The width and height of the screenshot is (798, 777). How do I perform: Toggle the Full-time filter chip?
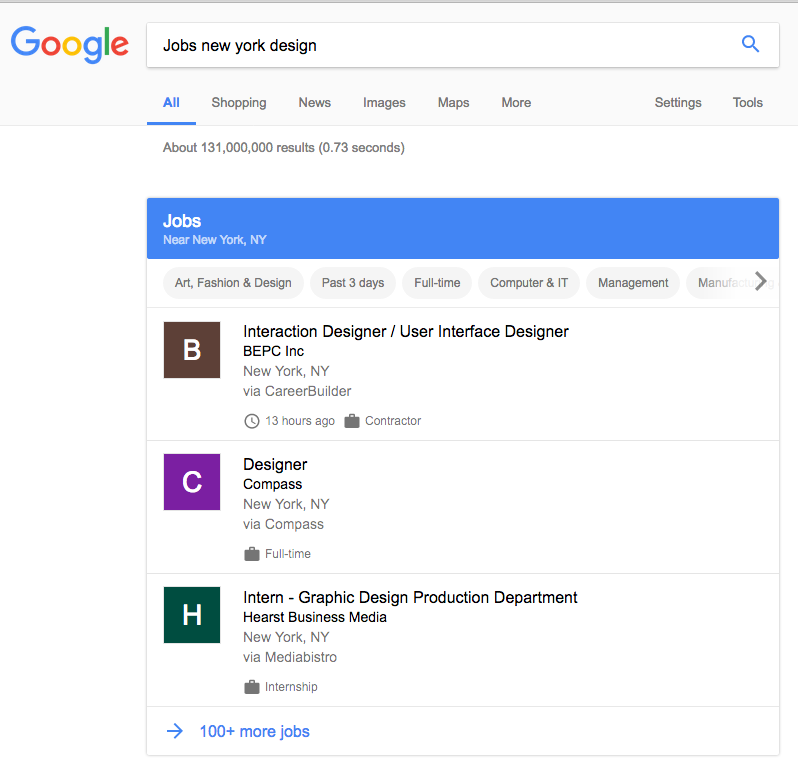(437, 283)
